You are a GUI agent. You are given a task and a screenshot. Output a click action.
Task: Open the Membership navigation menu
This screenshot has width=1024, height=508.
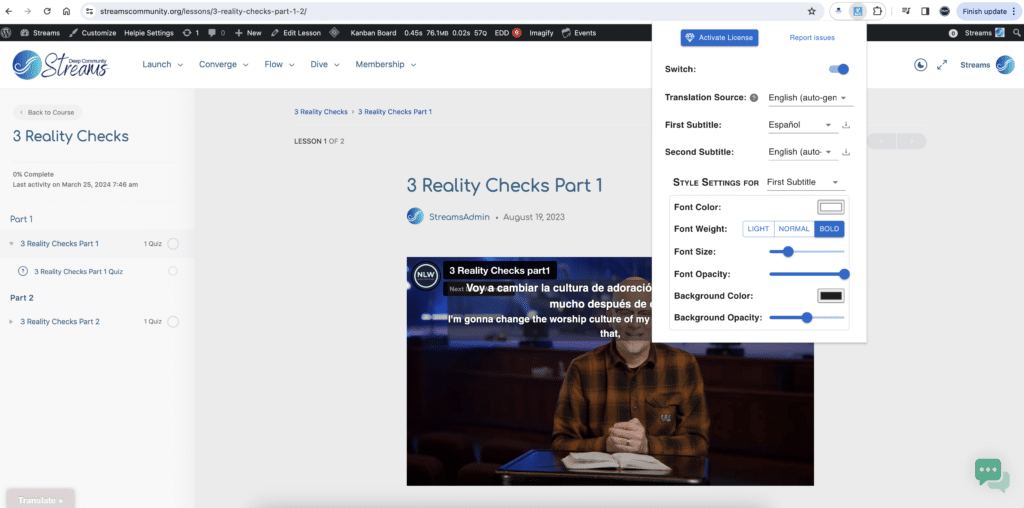coord(385,65)
